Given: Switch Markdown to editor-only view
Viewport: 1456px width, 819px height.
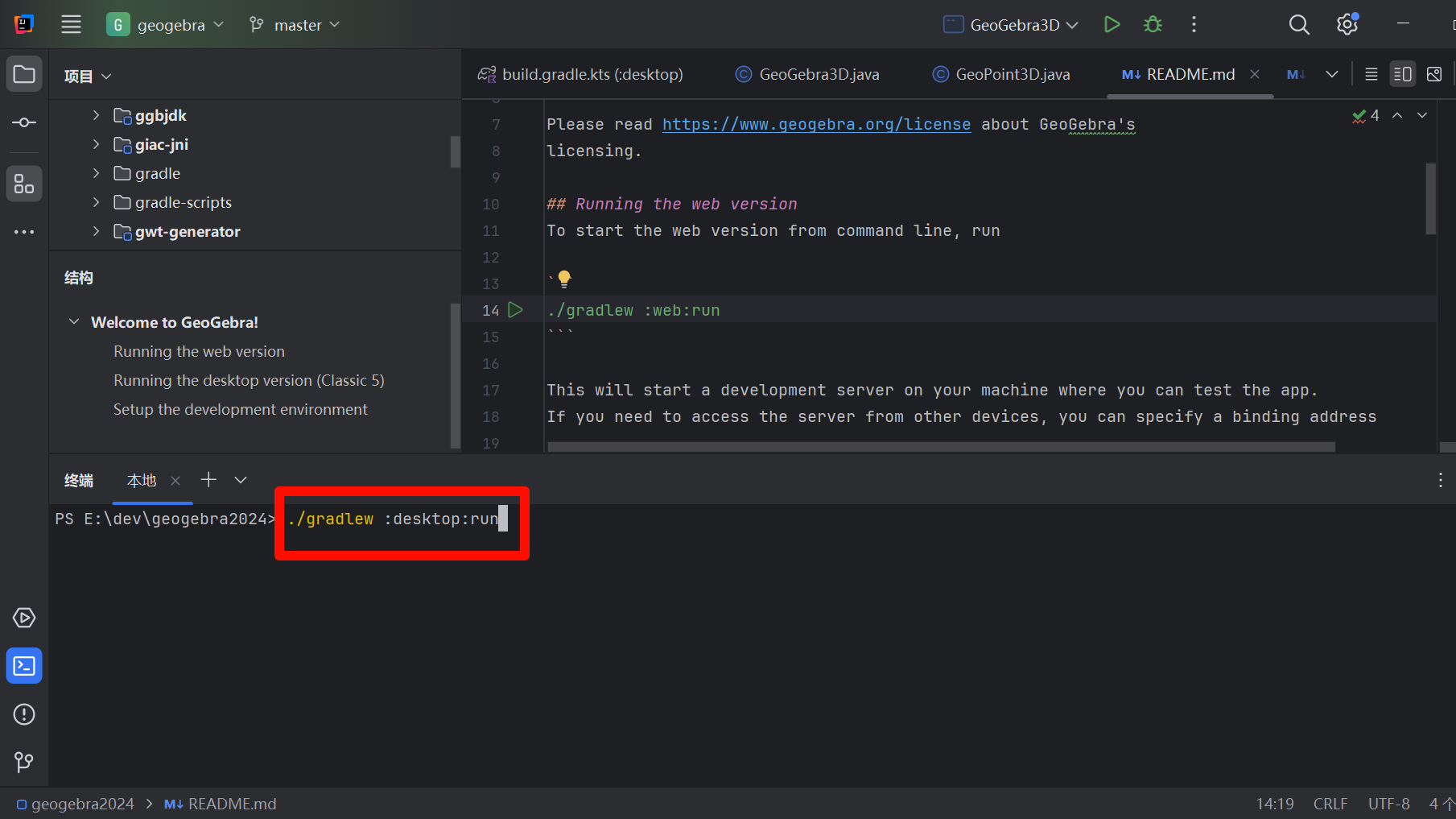Looking at the screenshot, I should (x=1371, y=74).
